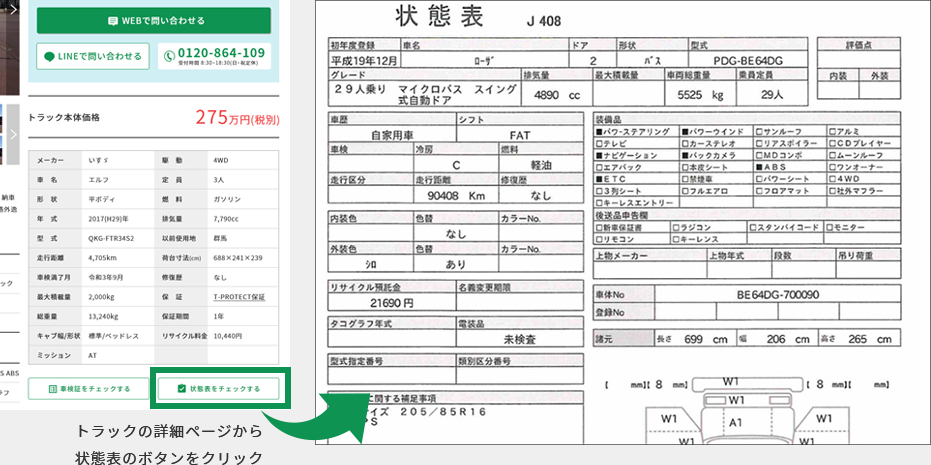Select the history value 自家用車
931x465 pixels.
[392, 135]
